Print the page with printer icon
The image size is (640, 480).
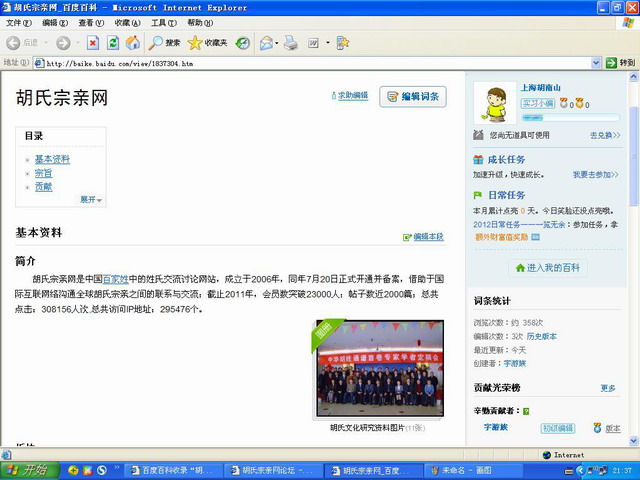(x=291, y=43)
